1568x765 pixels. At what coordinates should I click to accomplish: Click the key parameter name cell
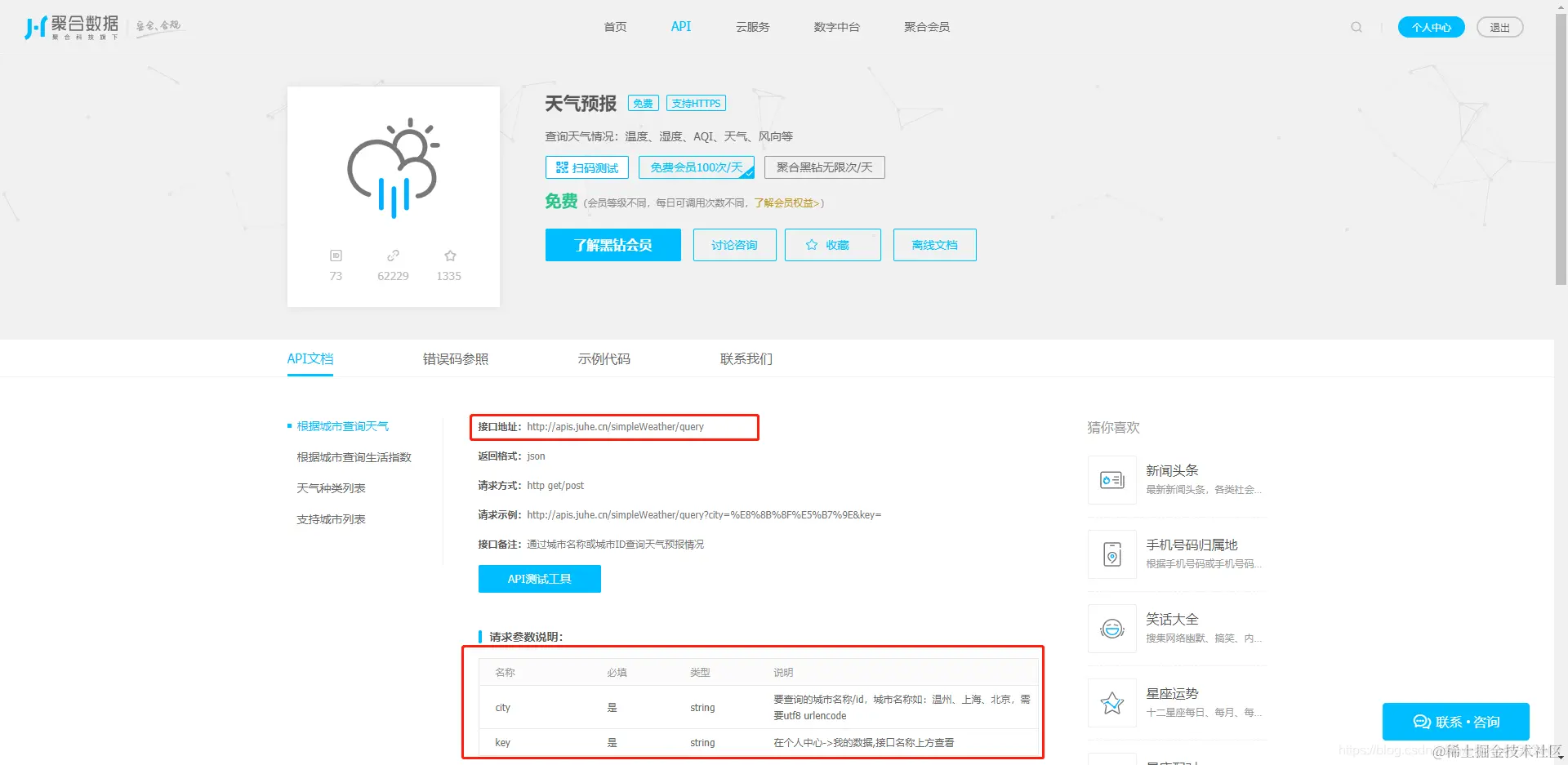pos(503,743)
